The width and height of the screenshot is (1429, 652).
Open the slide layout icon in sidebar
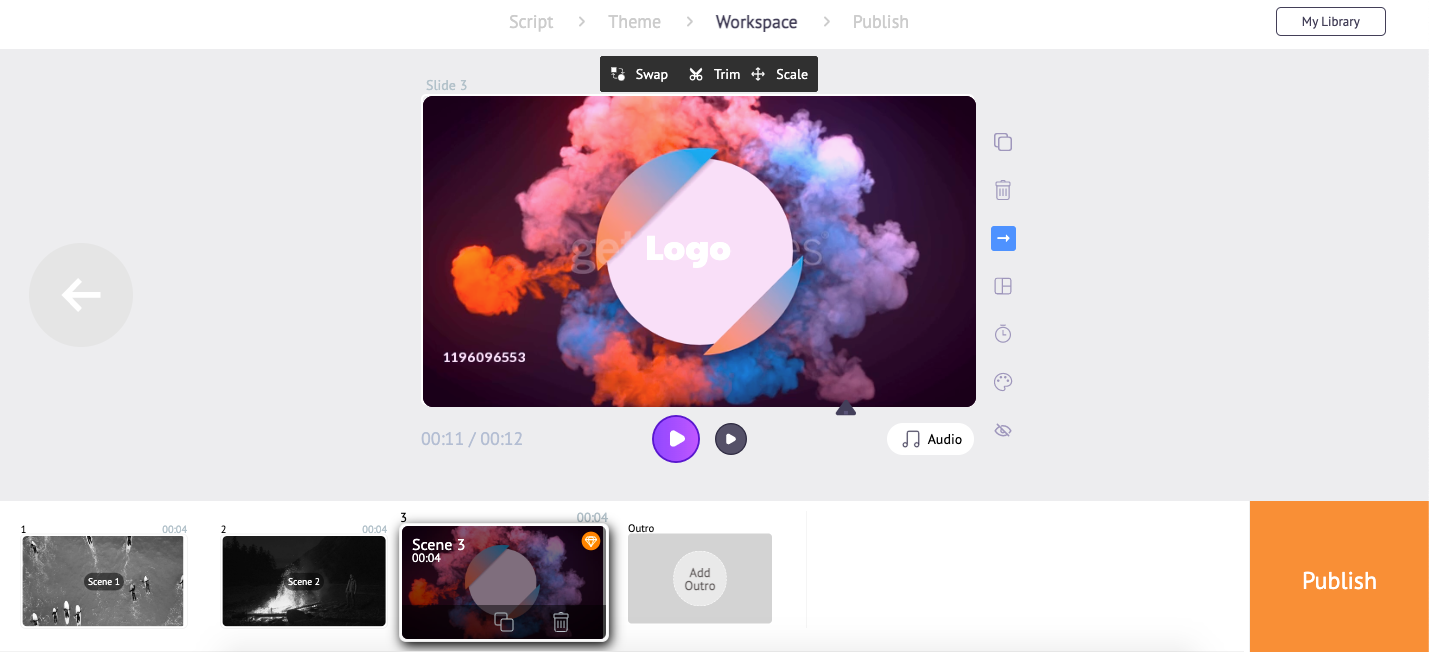pos(1003,285)
